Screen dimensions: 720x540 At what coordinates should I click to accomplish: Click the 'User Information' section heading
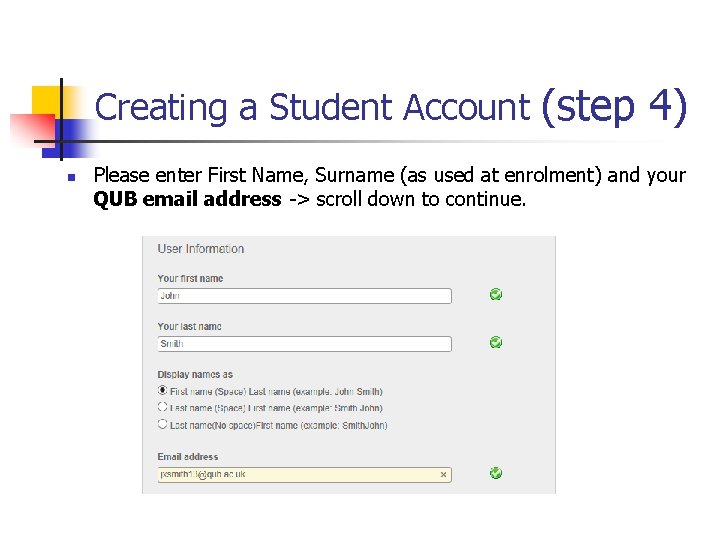(201, 249)
